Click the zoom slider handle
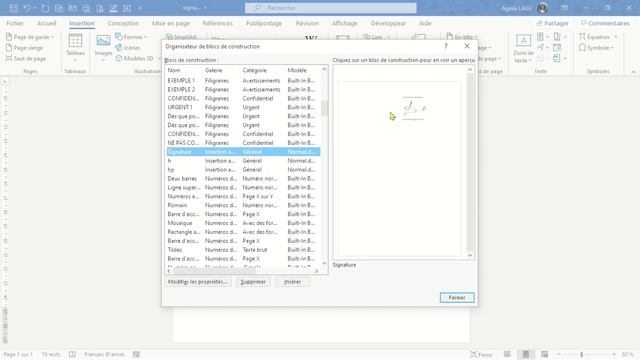 (582, 354)
